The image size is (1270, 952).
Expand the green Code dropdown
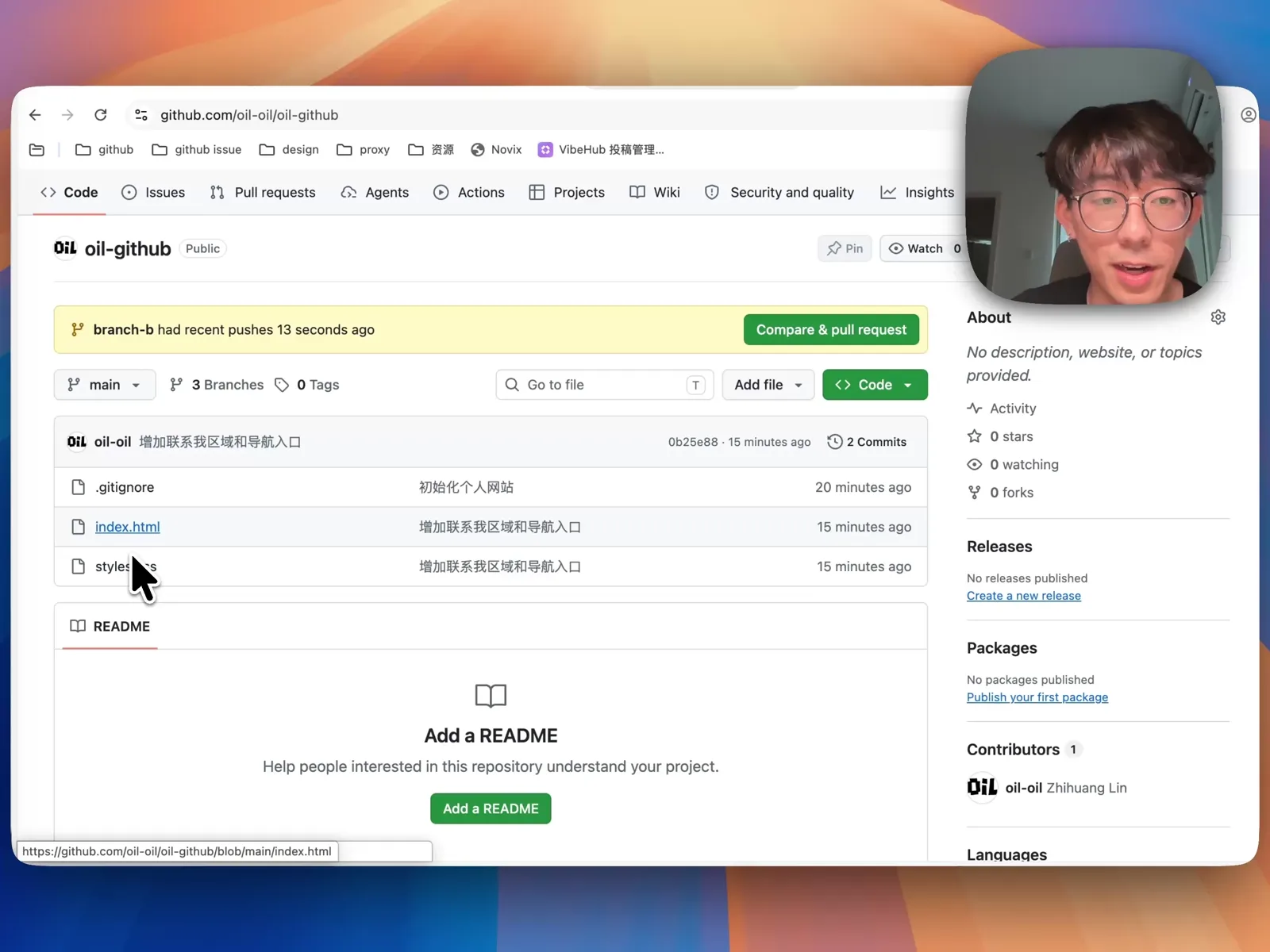point(875,385)
